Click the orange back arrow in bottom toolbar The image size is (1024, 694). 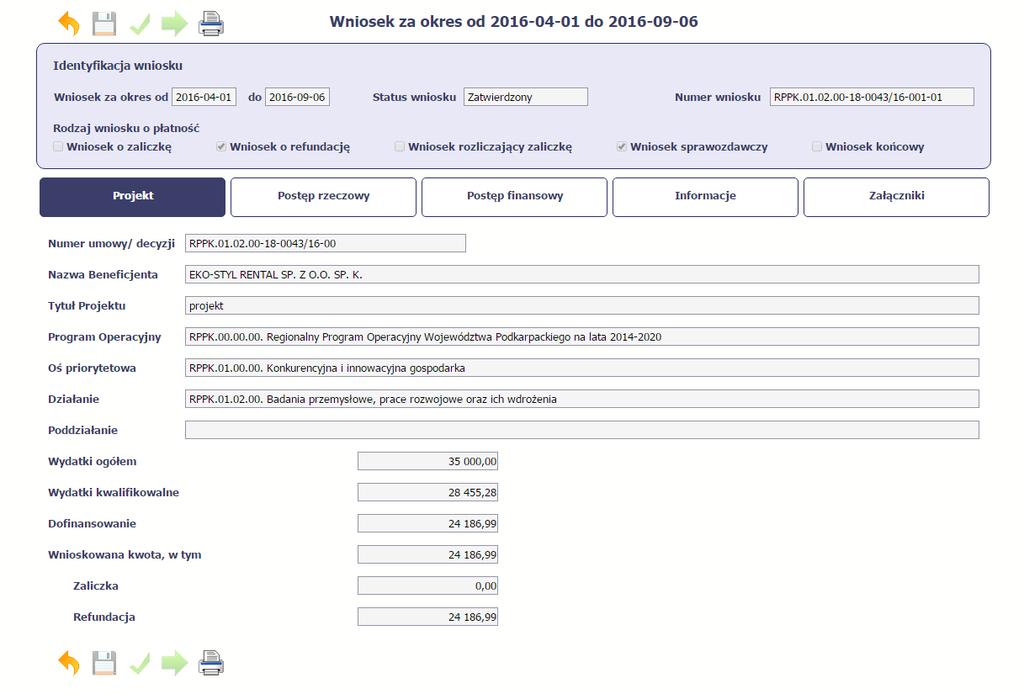tap(69, 663)
